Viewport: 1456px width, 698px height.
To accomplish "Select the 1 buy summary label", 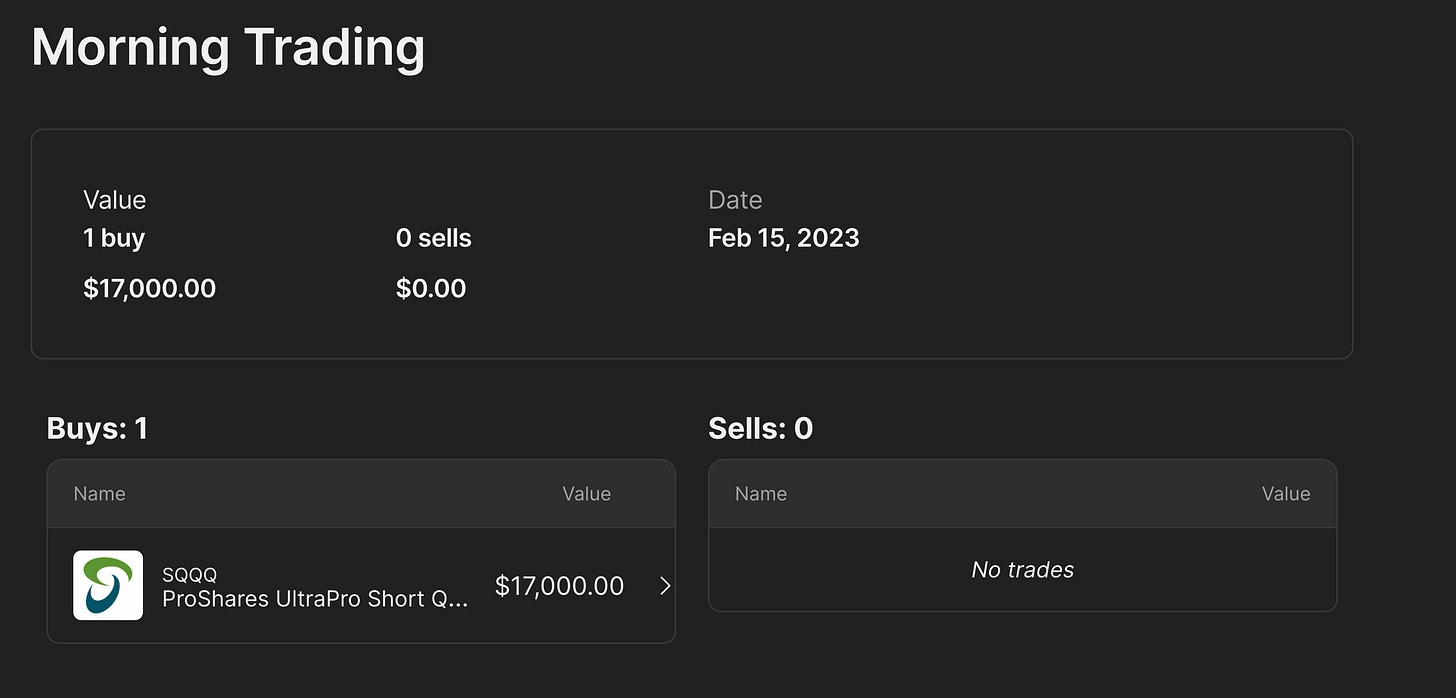I will tap(114, 238).
